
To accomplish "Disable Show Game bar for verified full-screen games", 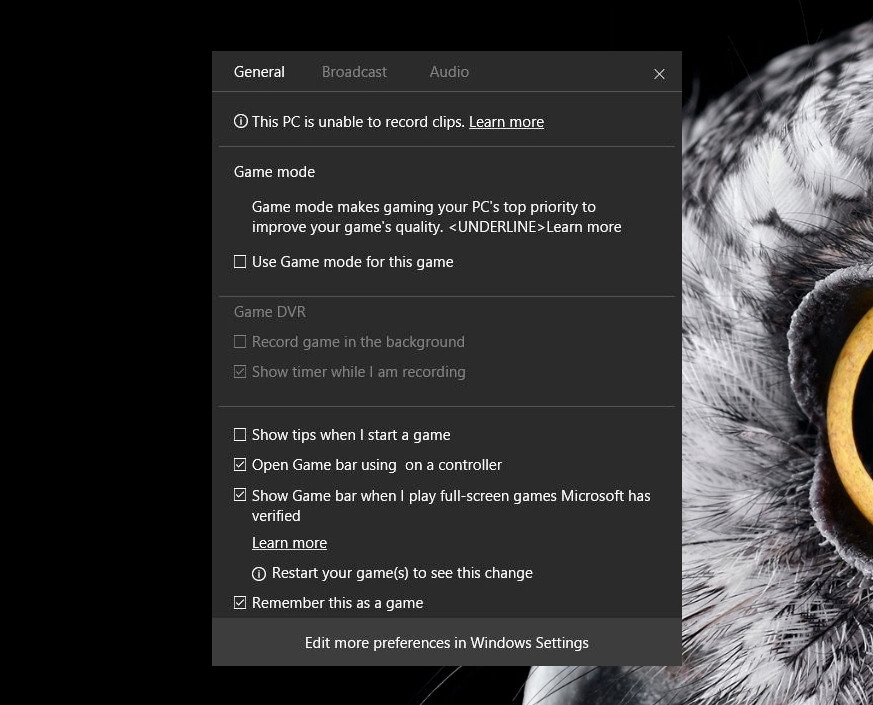I will tap(239, 494).
